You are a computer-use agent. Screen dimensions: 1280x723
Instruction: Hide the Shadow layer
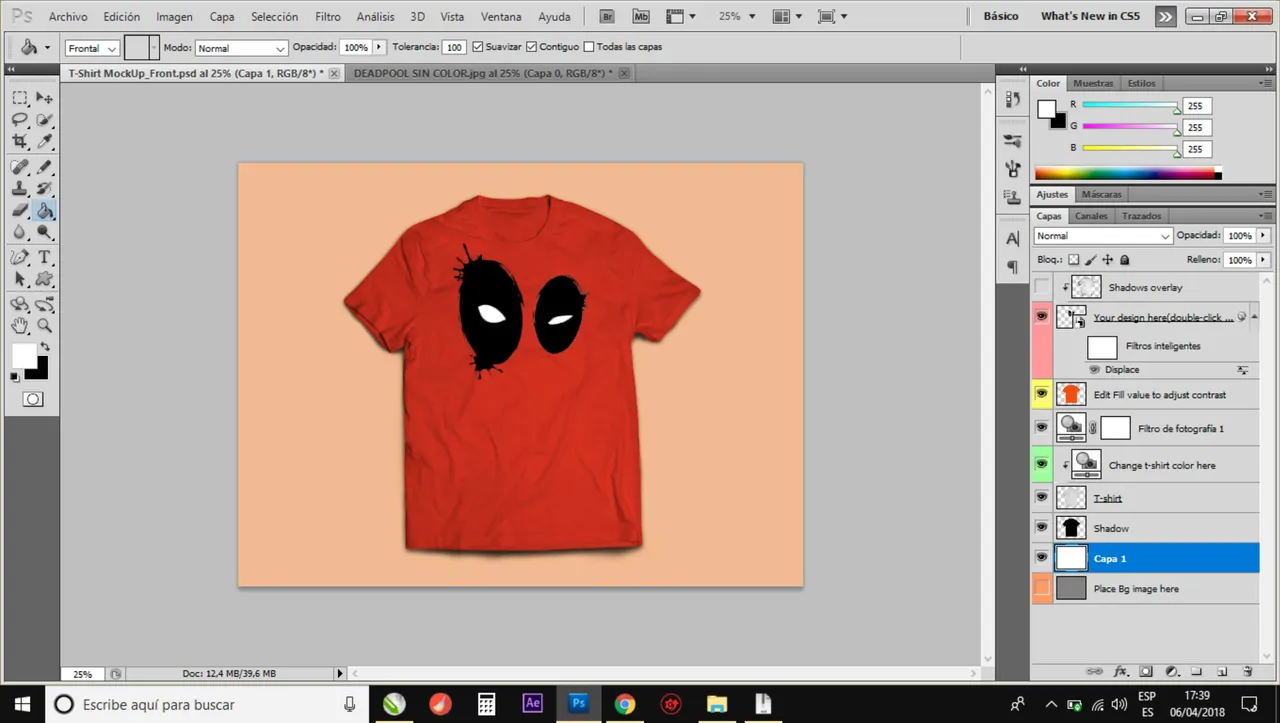tap(1042, 527)
